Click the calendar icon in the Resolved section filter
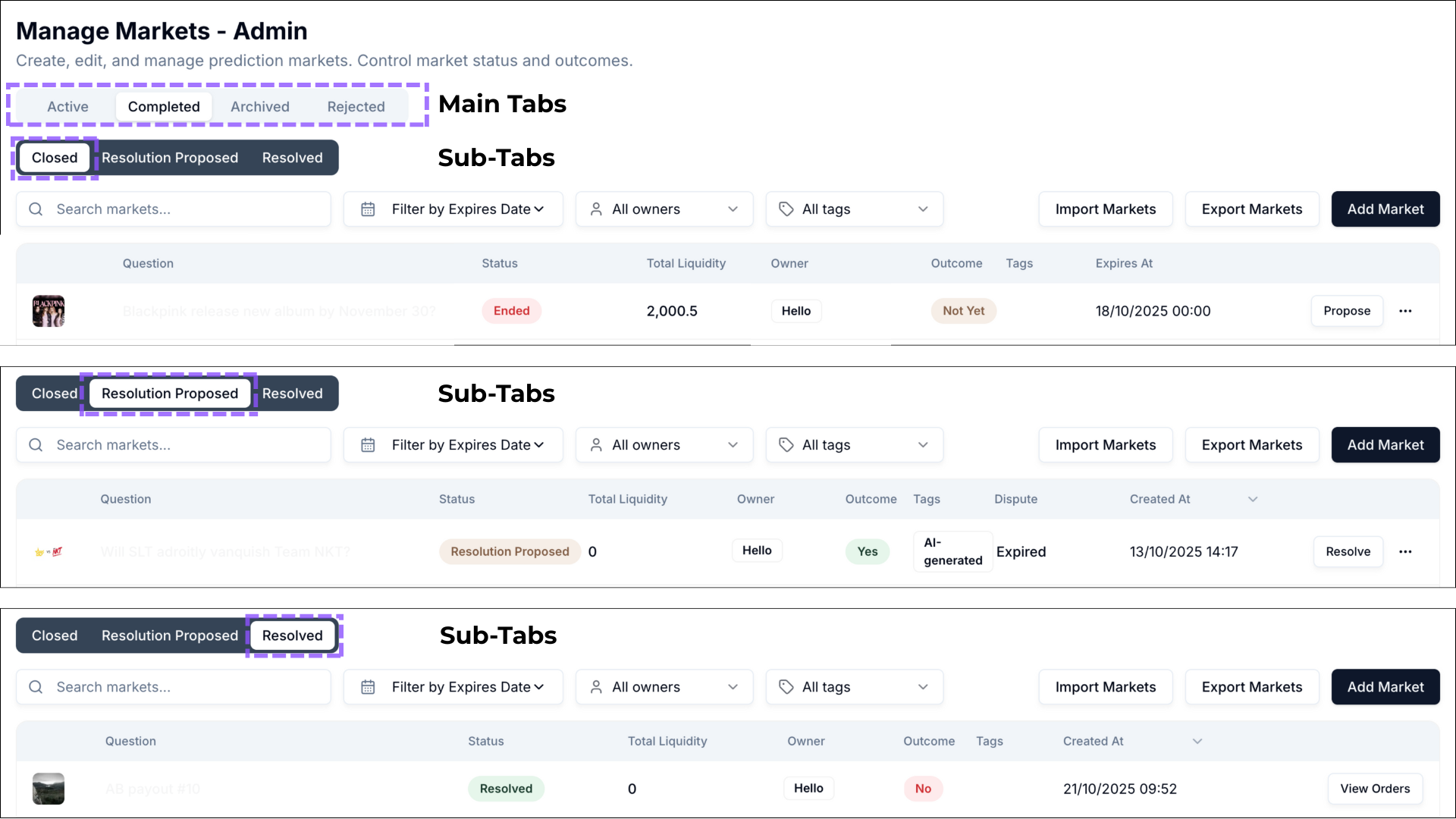Screen dimensions: 1456x819 coord(368,687)
